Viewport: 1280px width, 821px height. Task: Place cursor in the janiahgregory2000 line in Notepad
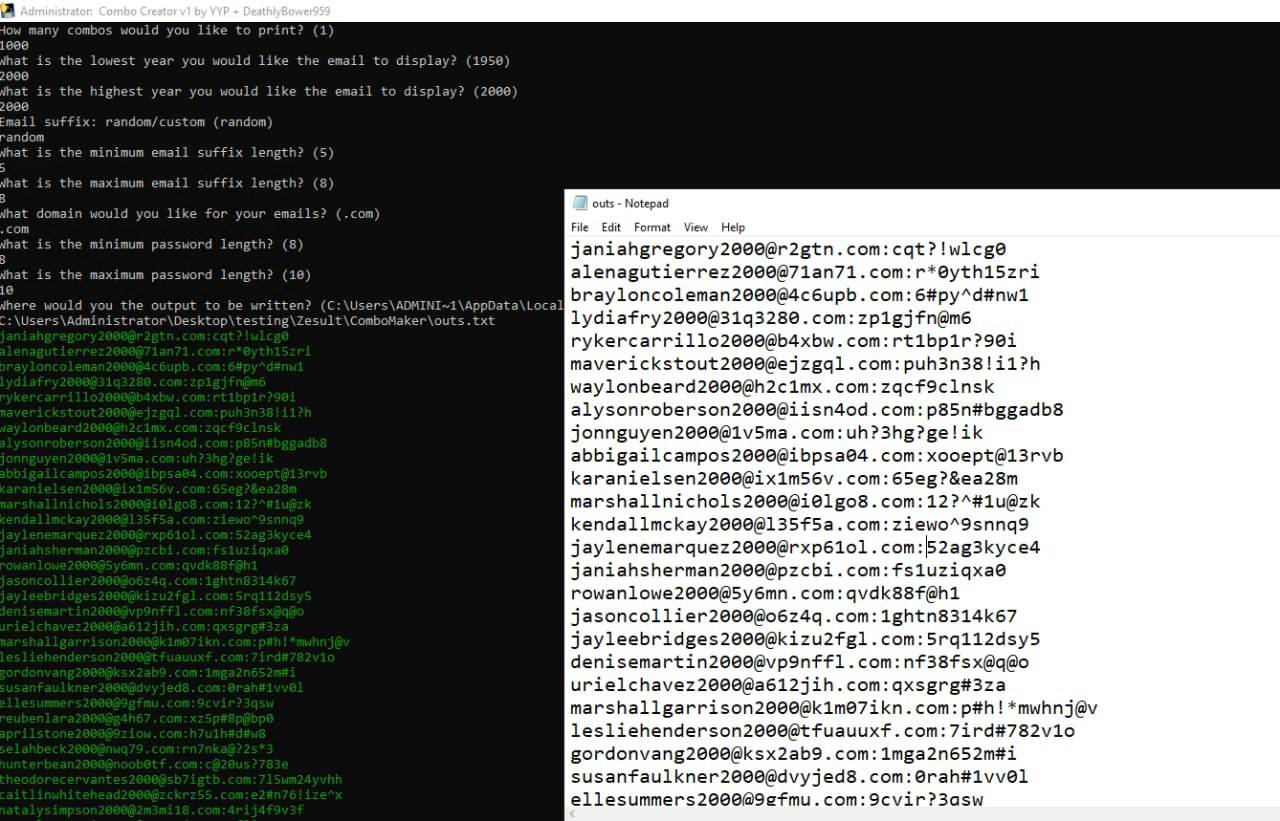point(788,250)
